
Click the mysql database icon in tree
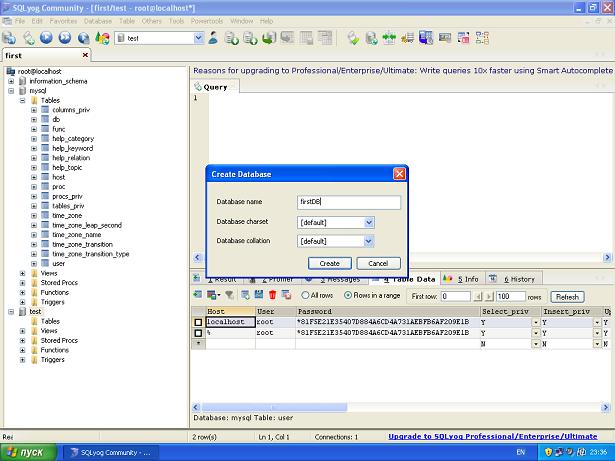coord(23,91)
